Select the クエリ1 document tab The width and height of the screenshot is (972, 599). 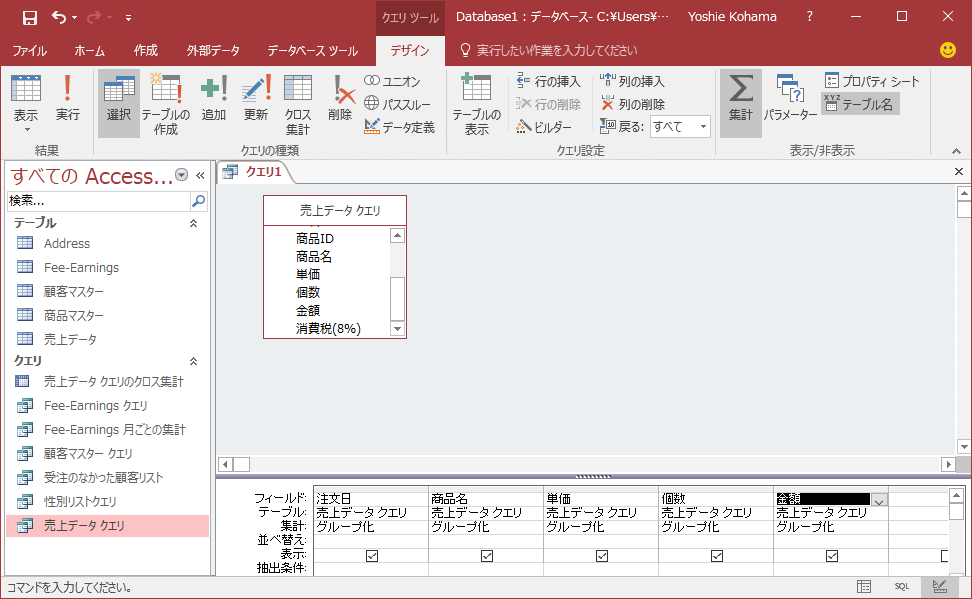click(x=254, y=172)
